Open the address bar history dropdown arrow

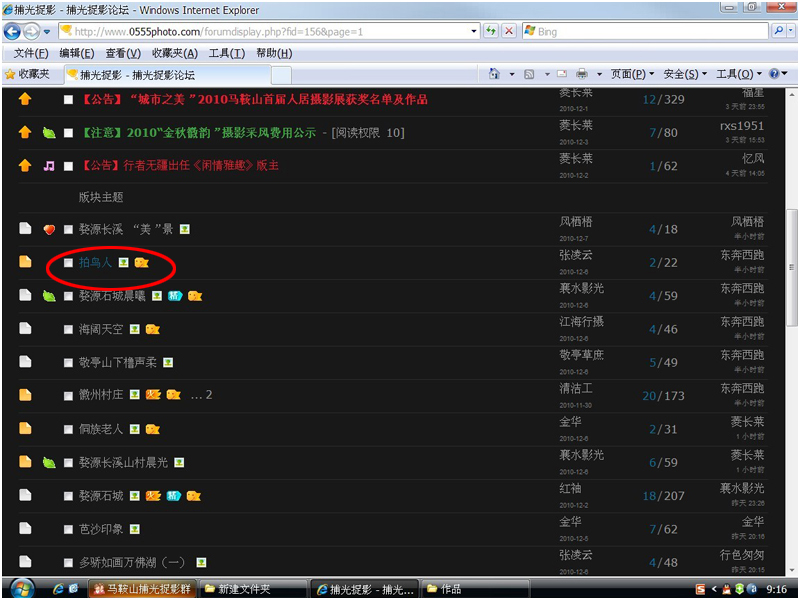tap(474, 31)
